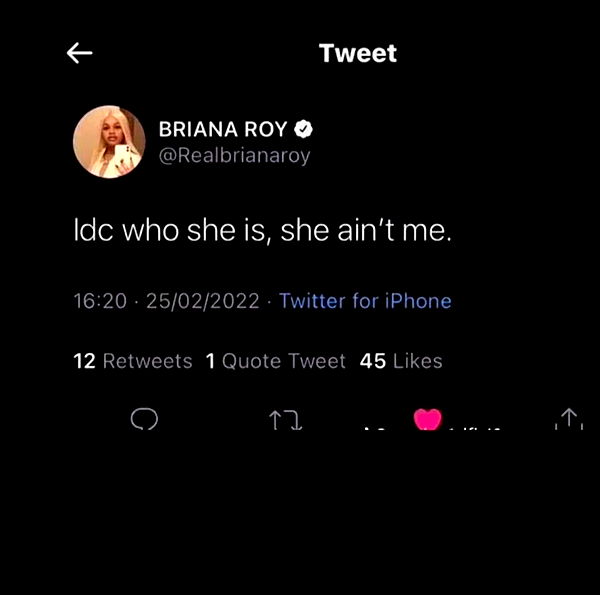Image resolution: width=600 pixels, height=595 pixels.
Task: Open Briana Roy's profile picture
Action: coord(109,141)
